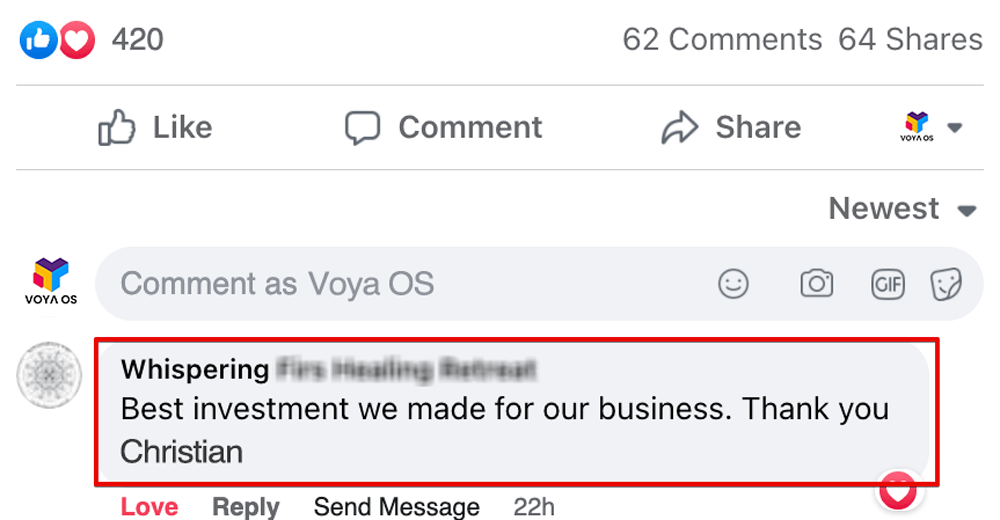Expand the Newest comment sort dropdown
The width and height of the screenshot is (1000, 520).
click(902, 209)
